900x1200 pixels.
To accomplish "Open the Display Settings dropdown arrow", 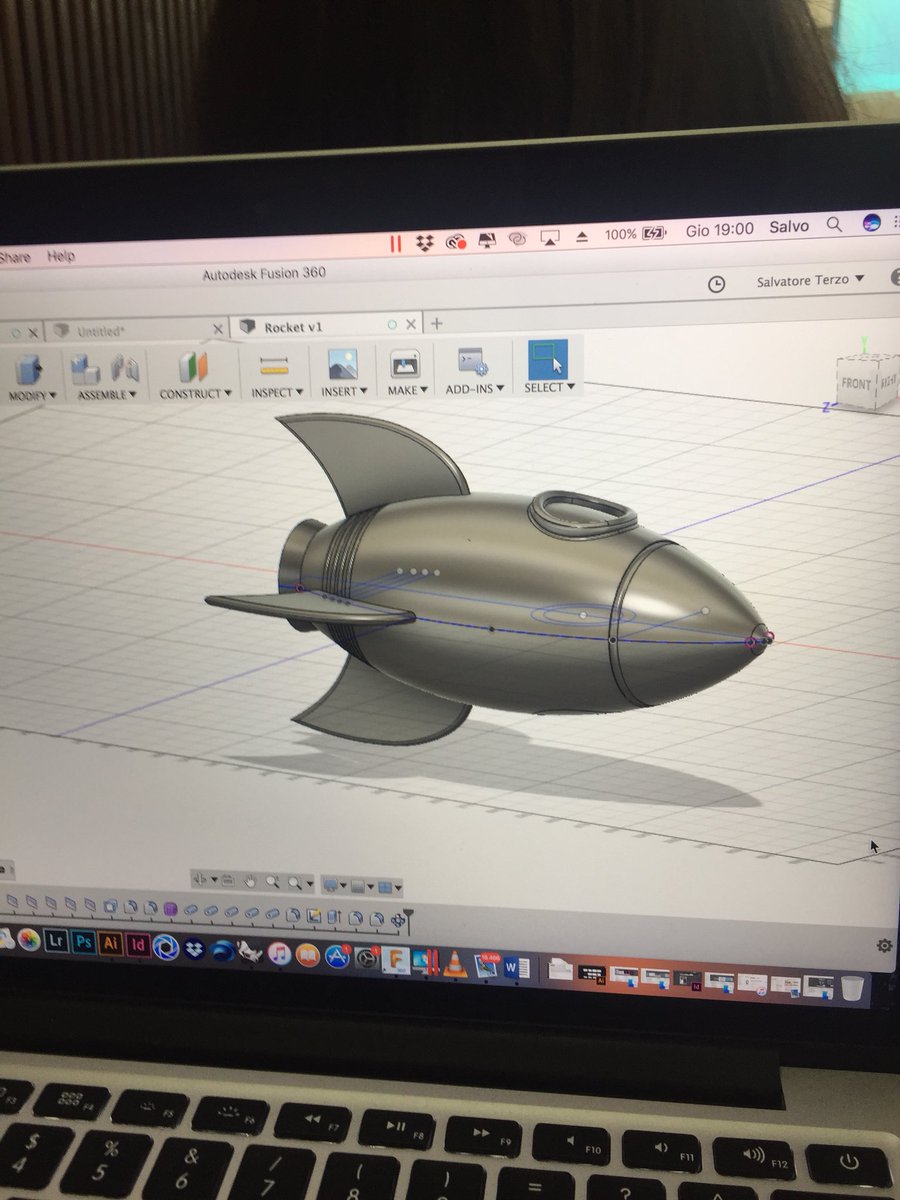I will (x=343, y=886).
